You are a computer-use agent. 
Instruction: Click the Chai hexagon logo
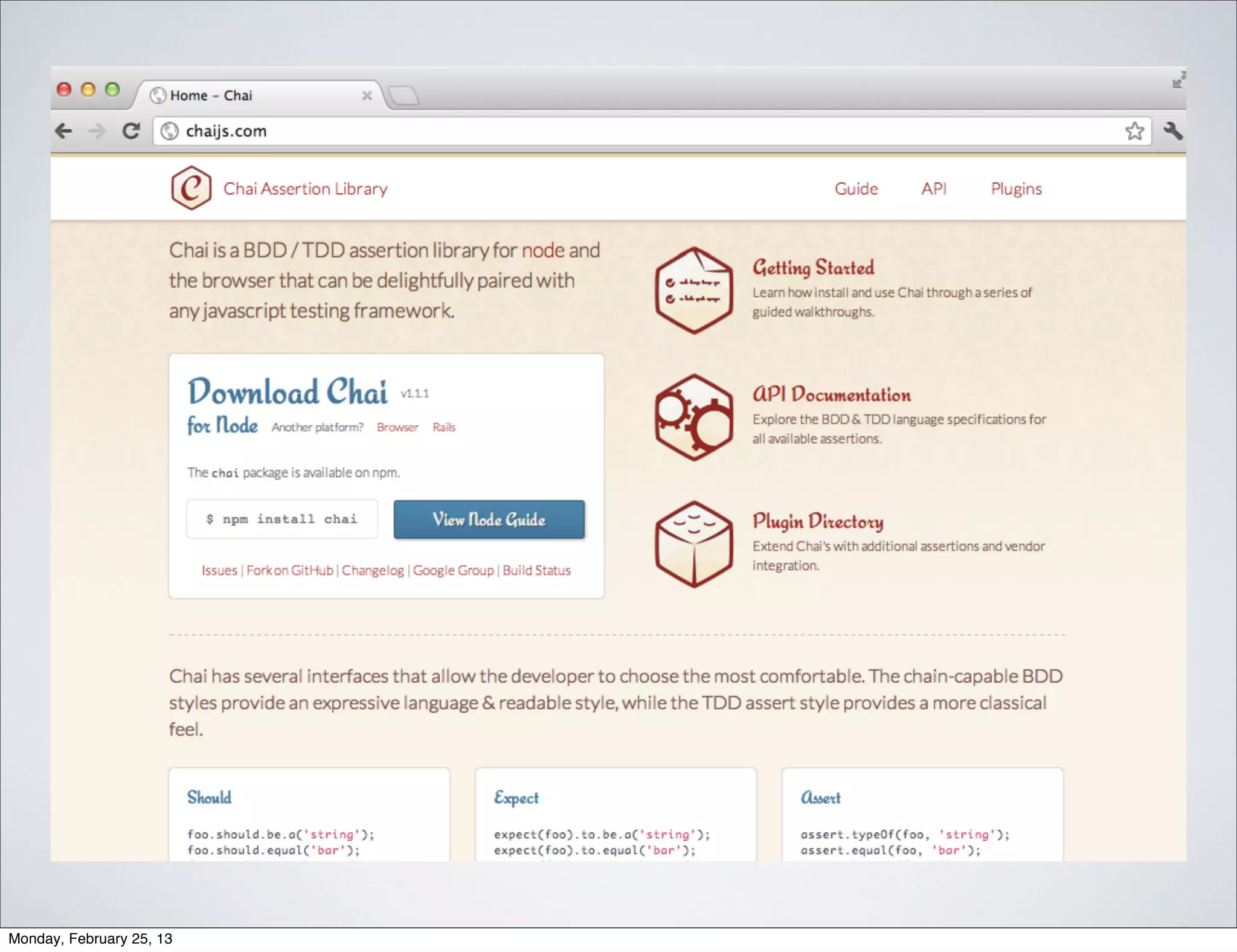tap(191, 188)
